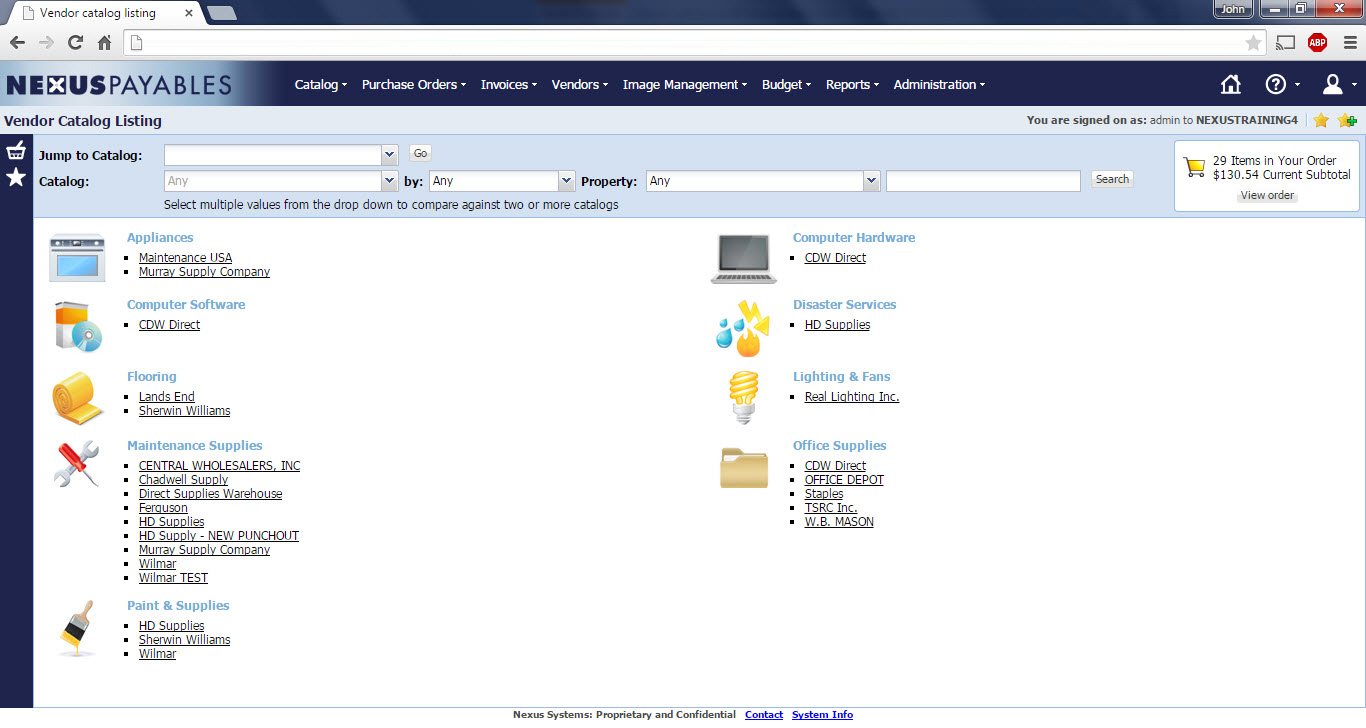The height and width of the screenshot is (728, 1366).
Task: Click the add-to-favorites star with plus icon
Action: [1347, 121]
